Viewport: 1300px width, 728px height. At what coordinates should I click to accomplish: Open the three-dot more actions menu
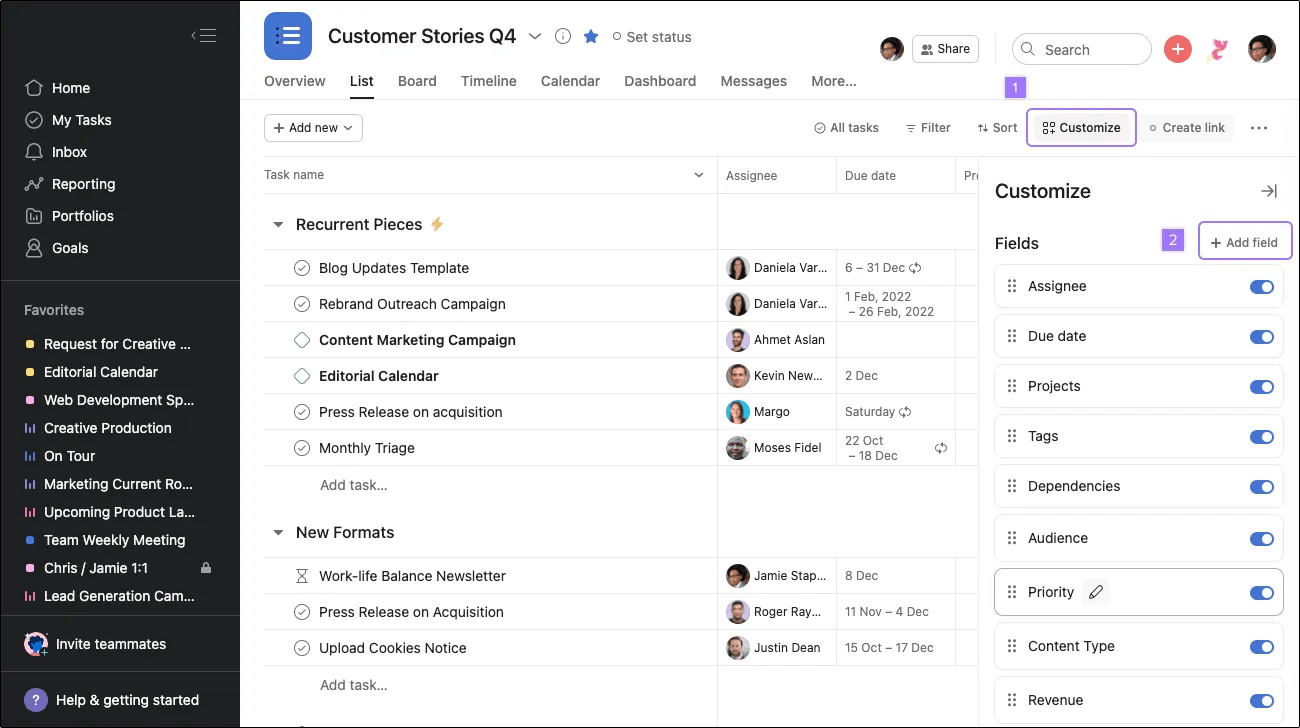1259,128
